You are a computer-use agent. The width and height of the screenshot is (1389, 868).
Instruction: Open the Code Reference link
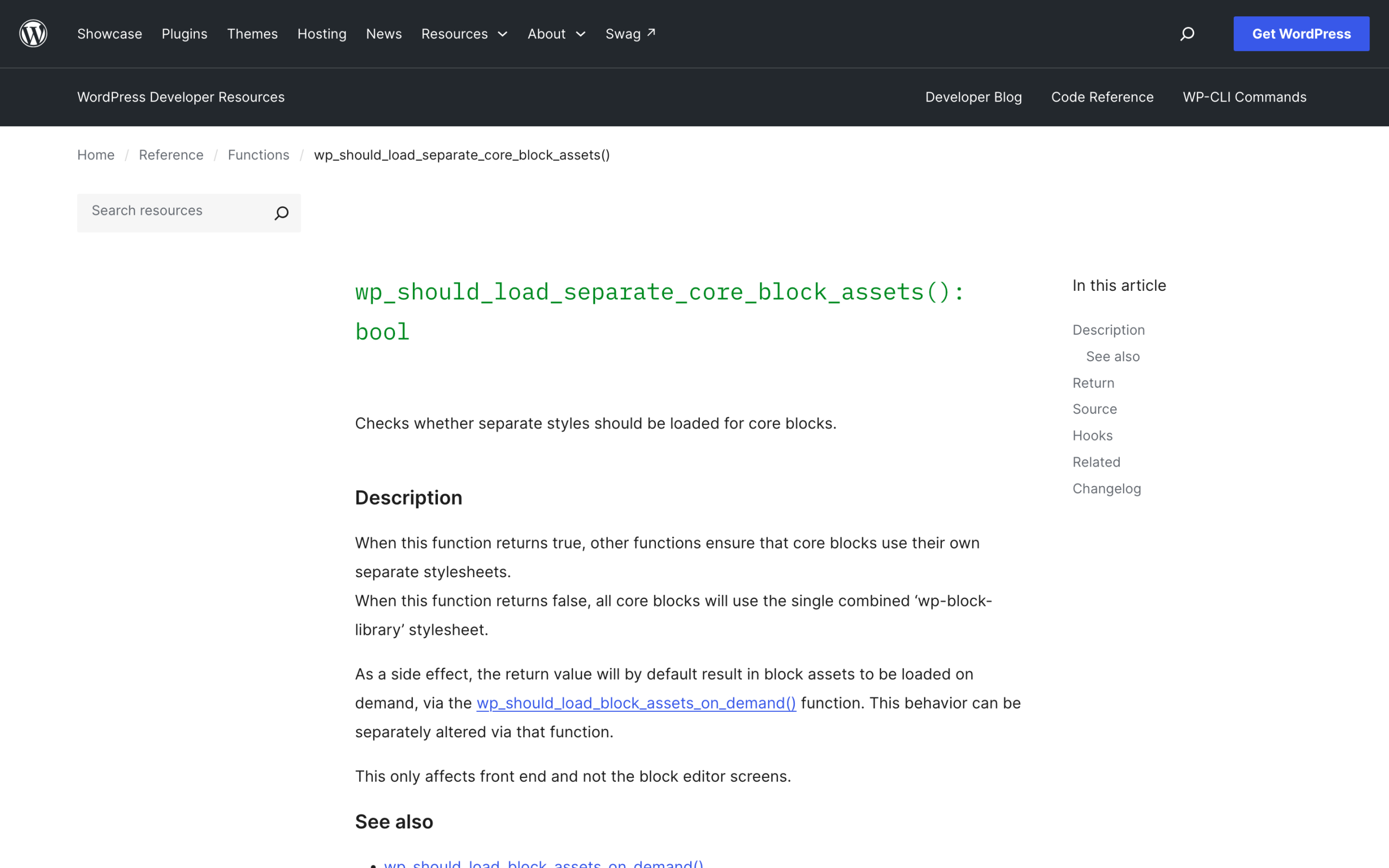tap(1102, 97)
